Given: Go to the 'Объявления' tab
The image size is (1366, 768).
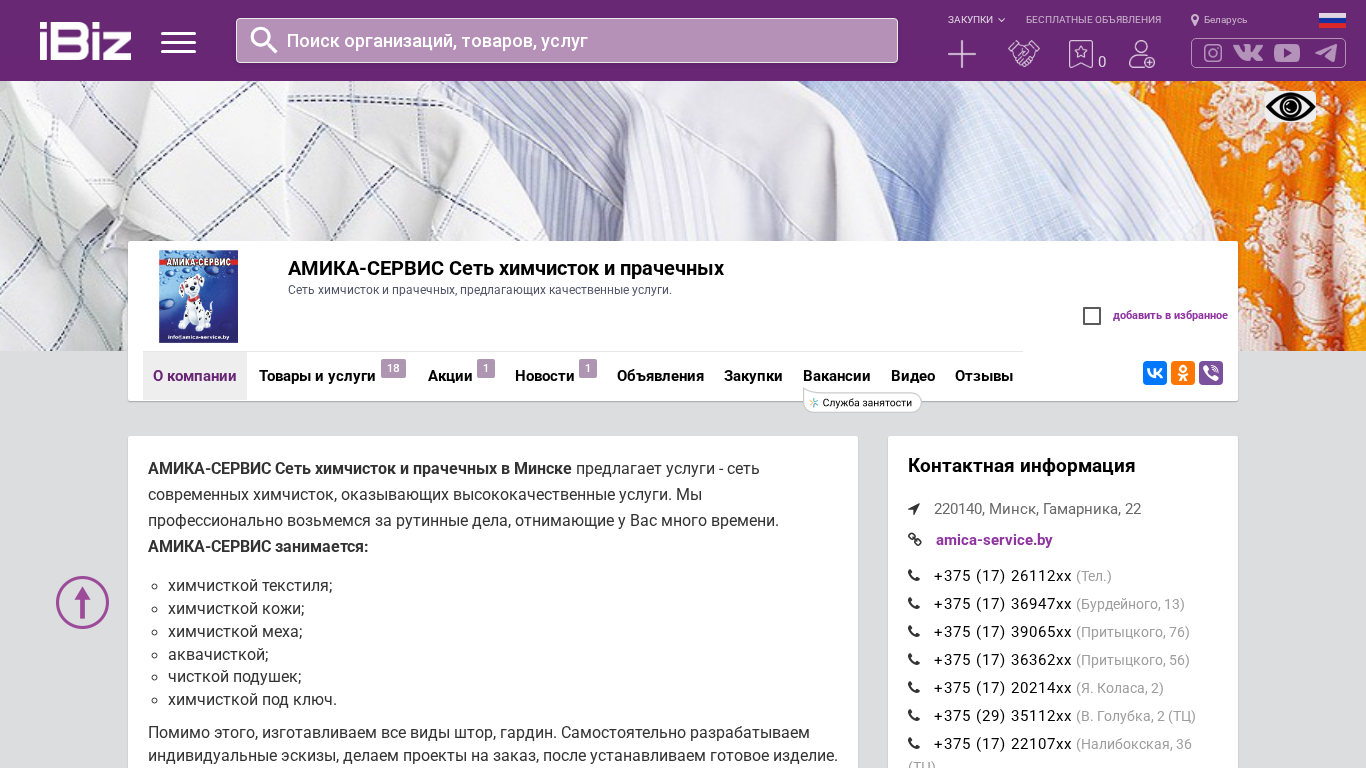Looking at the screenshot, I should pos(660,376).
